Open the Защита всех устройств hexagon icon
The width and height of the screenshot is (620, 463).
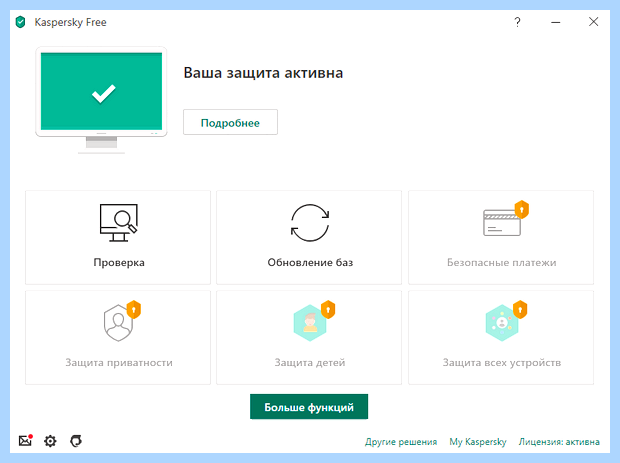tap(502, 323)
